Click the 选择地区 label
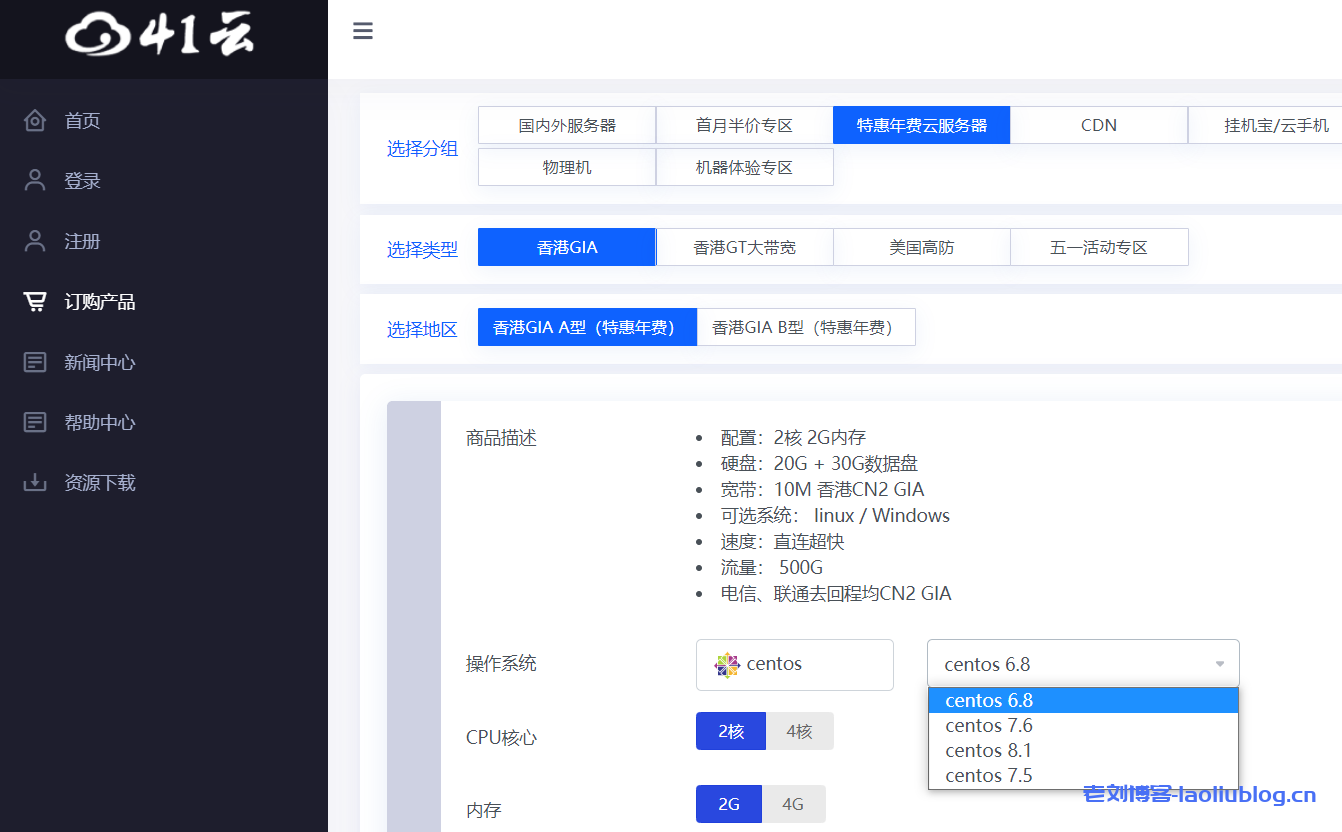This screenshot has height=832, width=1342. pos(422,329)
